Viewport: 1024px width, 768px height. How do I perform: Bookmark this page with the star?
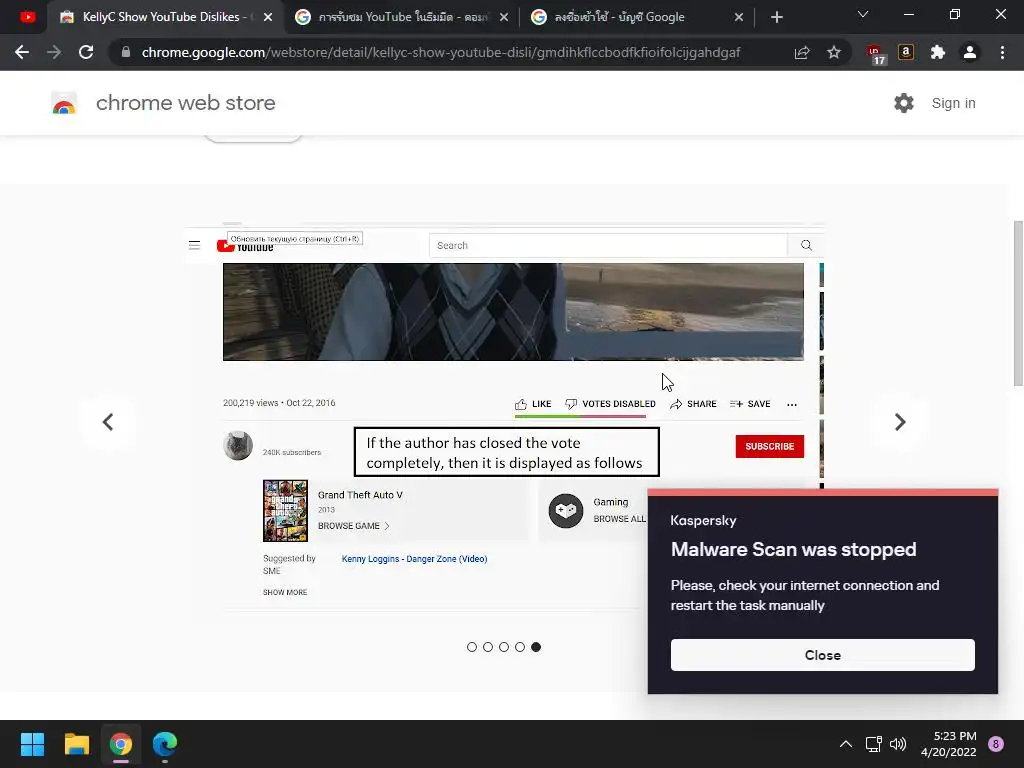pyautogui.click(x=834, y=52)
